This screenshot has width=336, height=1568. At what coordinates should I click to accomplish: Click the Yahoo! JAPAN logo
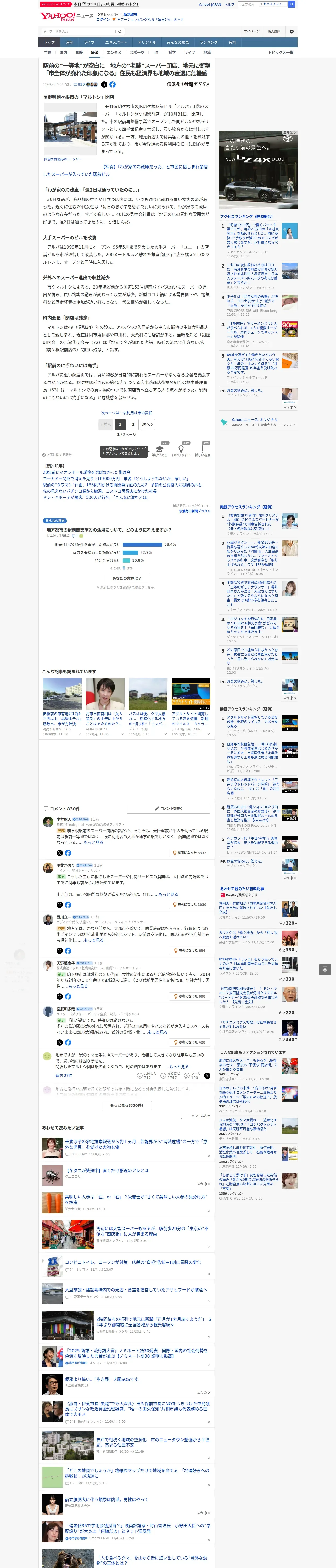(57, 16)
